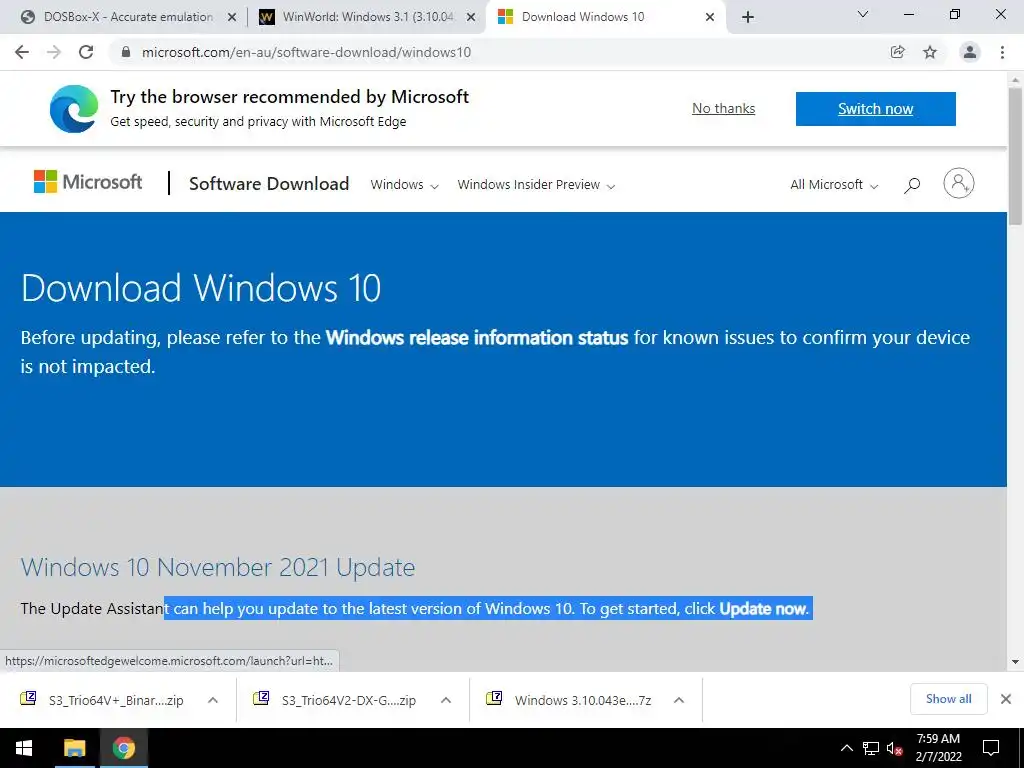1024x768 pixels.
Task: Open the taskbar clock showing 7:59 AM
Action: pos(938,748)
